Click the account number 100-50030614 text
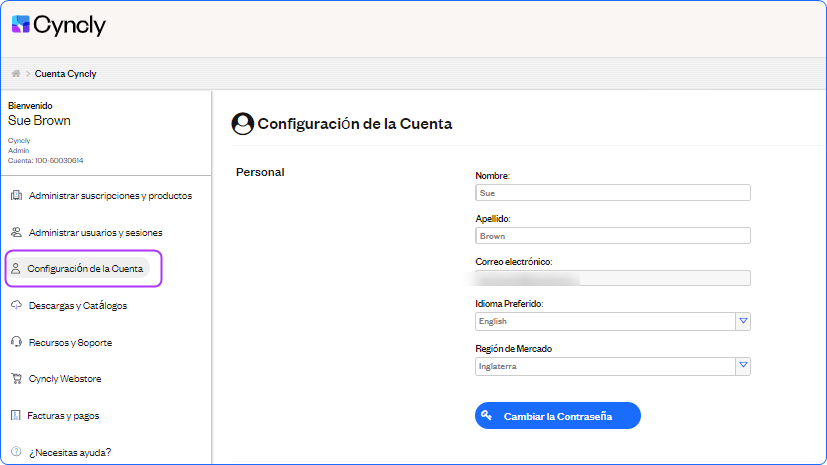Image resolution: width=827 pixels, height=465 pixels. pos(59,160)
